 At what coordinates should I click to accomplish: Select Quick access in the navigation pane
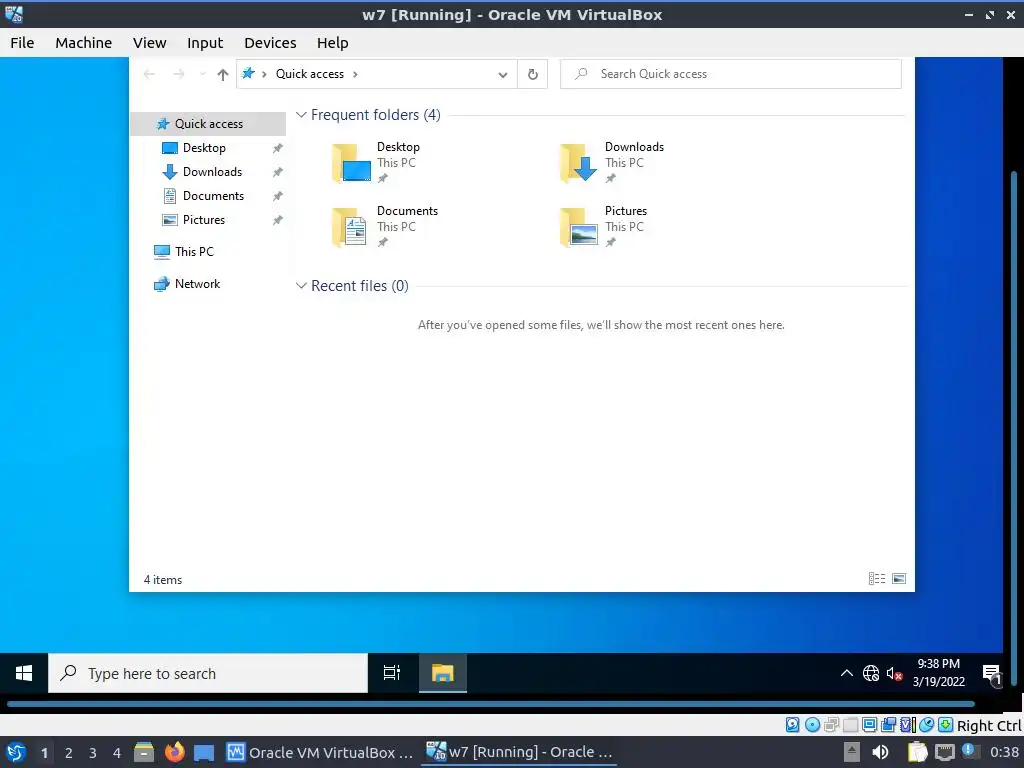click(x=208, y=123)
